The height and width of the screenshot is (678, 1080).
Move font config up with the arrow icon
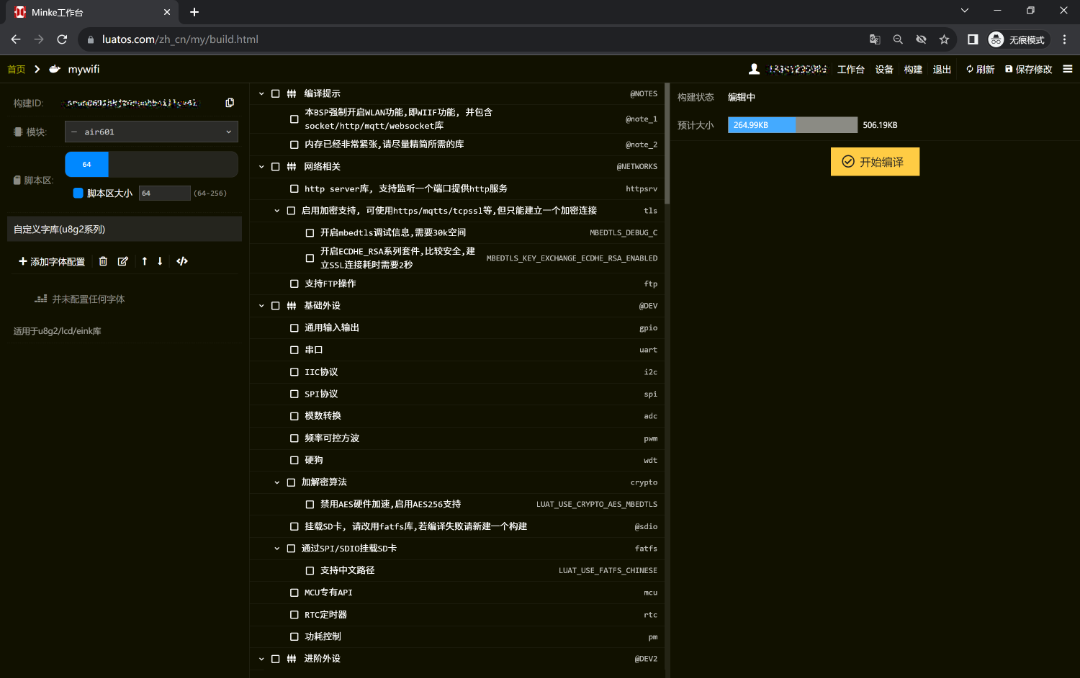tap(144, 261)
